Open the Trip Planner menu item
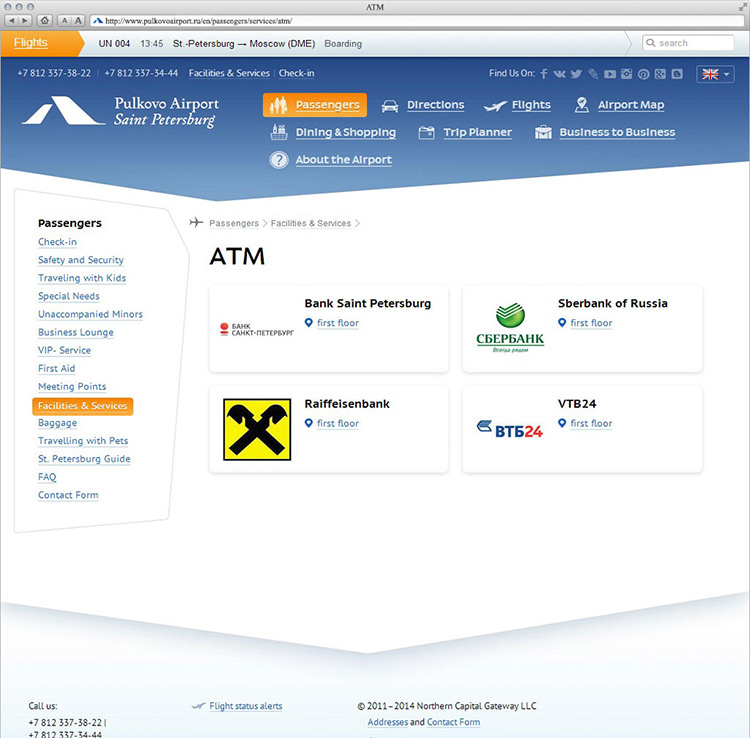Viewport: 750px width, 738px height. pos(477,132)
